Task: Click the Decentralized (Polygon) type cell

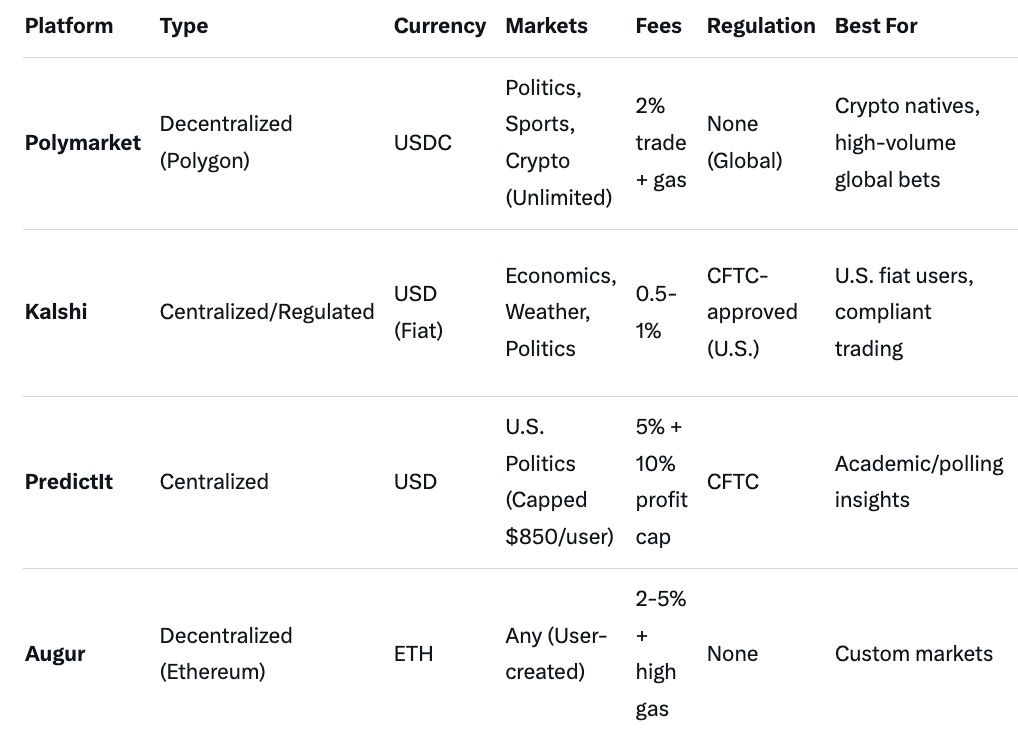Action: [226, 142]
